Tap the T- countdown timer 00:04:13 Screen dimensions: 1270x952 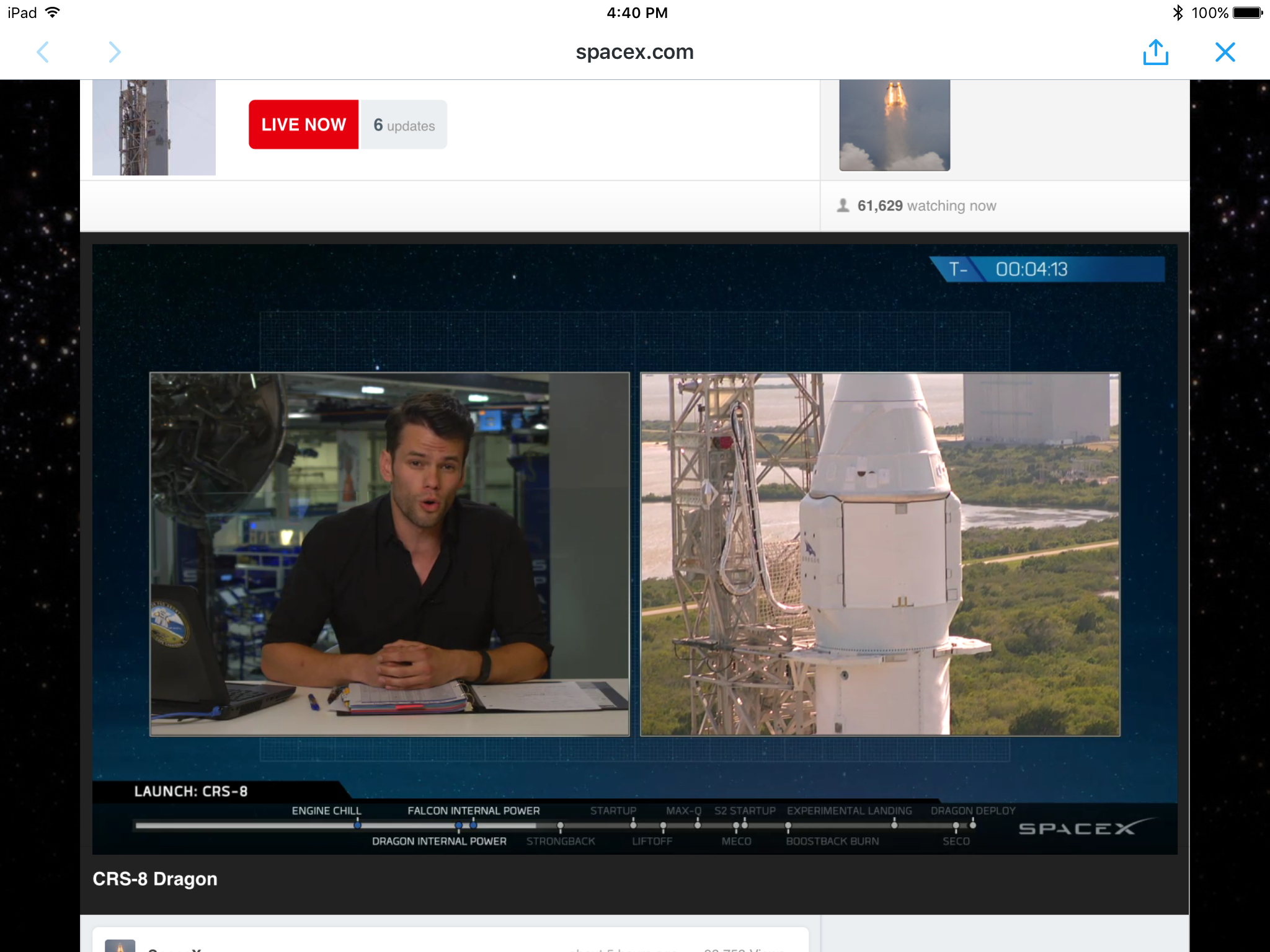[1047, 270]
